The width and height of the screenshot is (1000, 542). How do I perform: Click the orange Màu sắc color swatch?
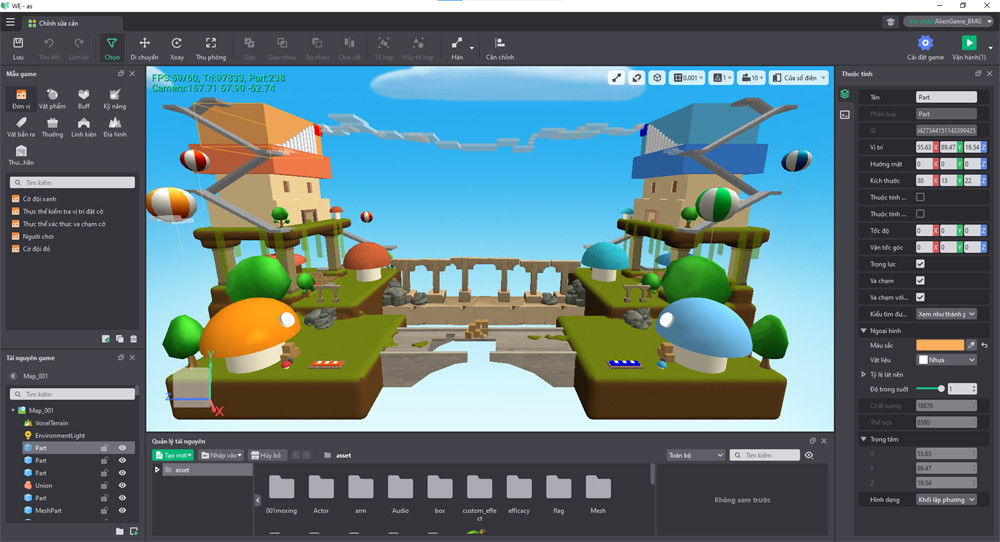point(940,345)
